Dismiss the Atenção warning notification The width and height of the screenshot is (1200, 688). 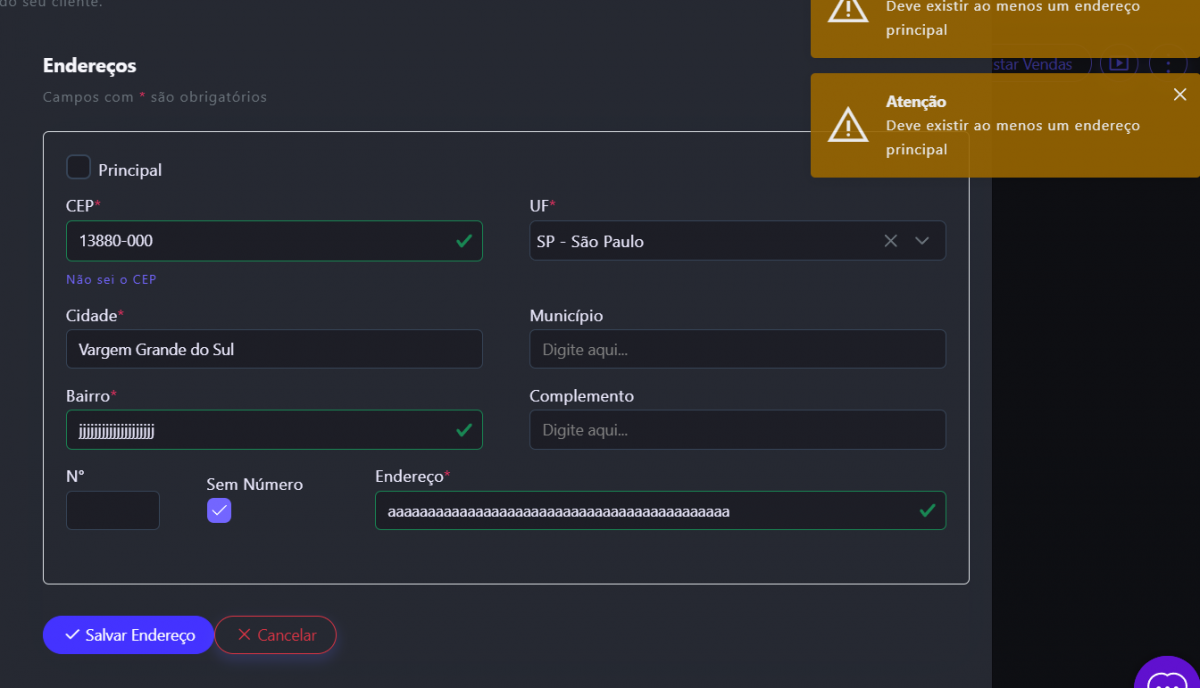click(1180, 95)
